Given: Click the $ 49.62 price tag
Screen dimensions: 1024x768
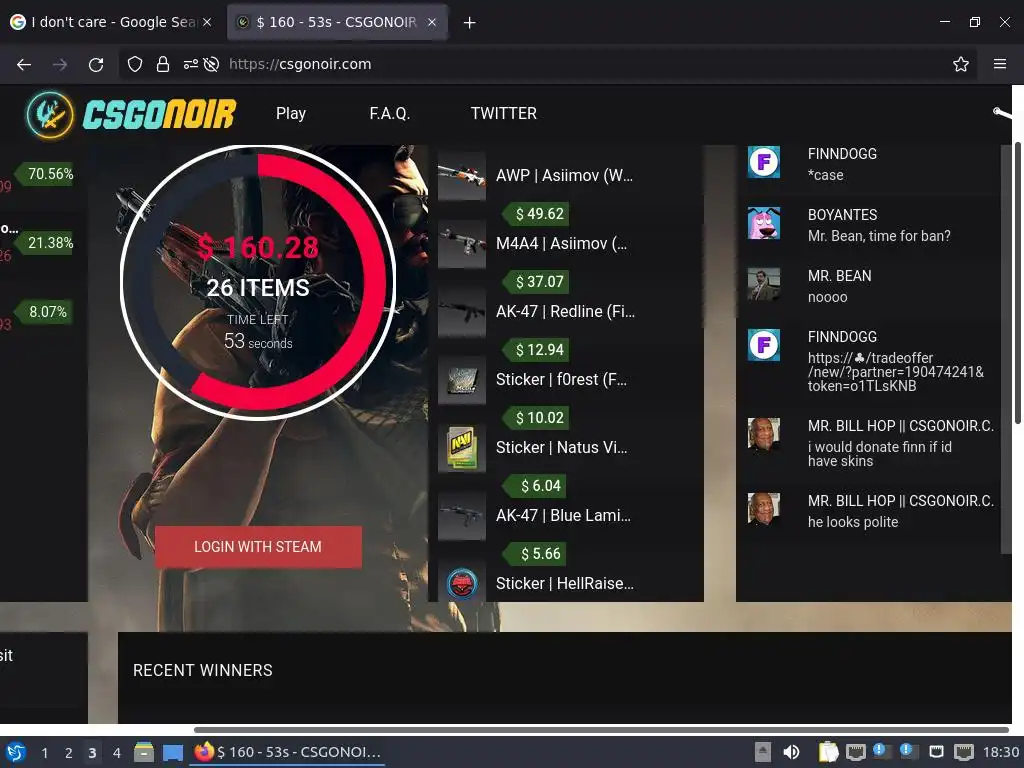Looking at the screenshot, I should (536, 214).
